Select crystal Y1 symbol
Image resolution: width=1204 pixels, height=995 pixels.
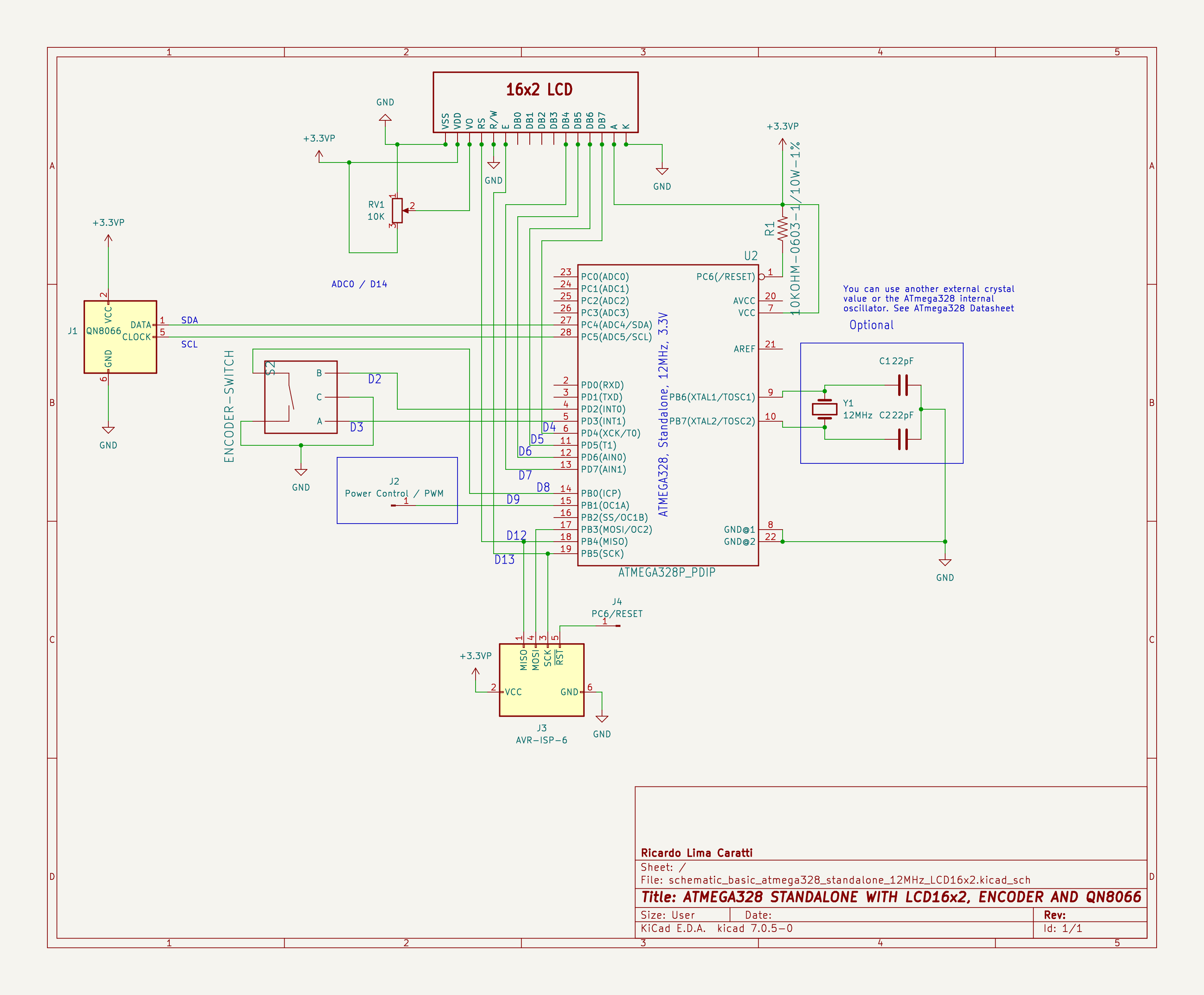pos(824,409)
